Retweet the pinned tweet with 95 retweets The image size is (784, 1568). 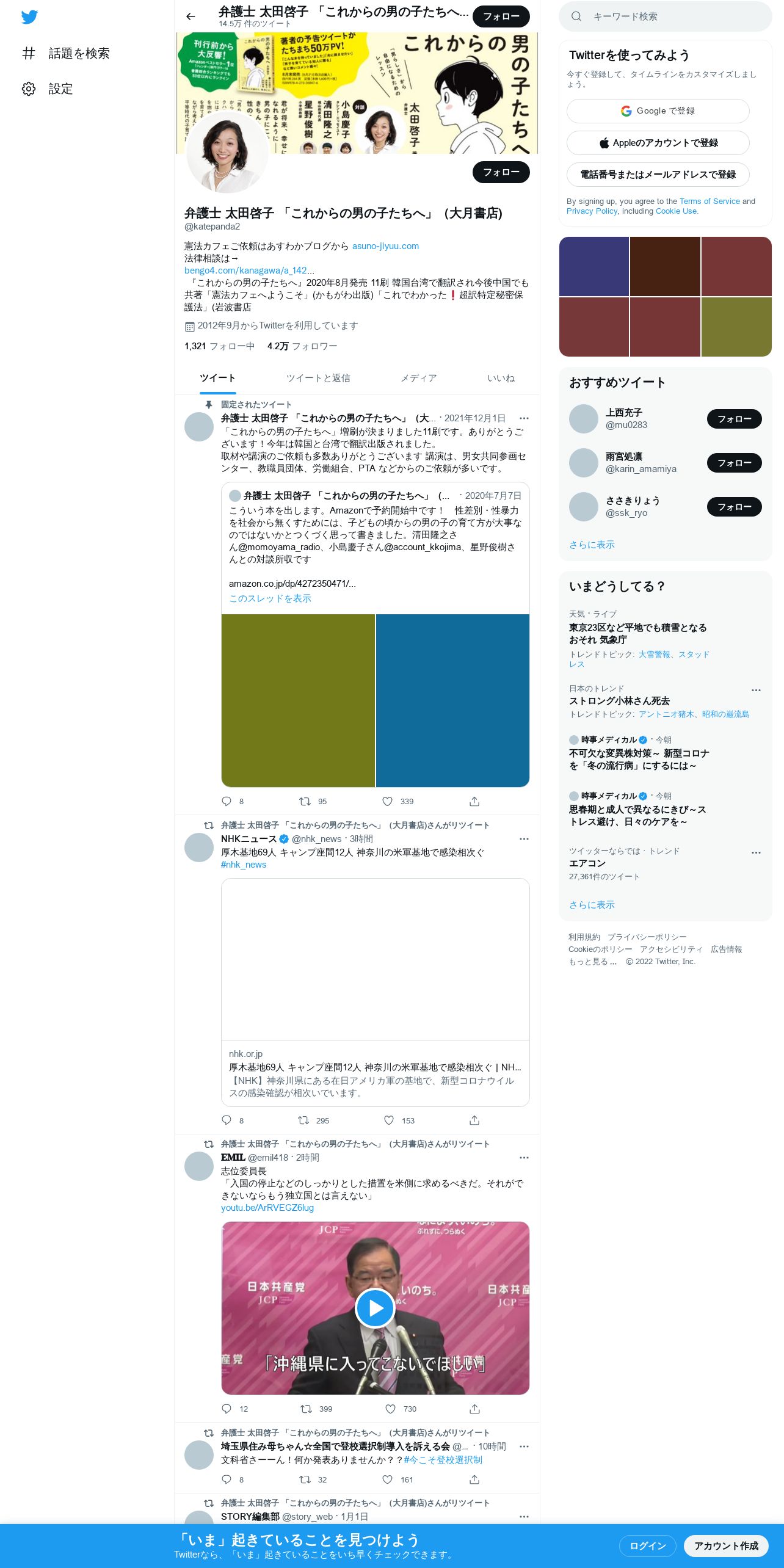coord(305,801)
